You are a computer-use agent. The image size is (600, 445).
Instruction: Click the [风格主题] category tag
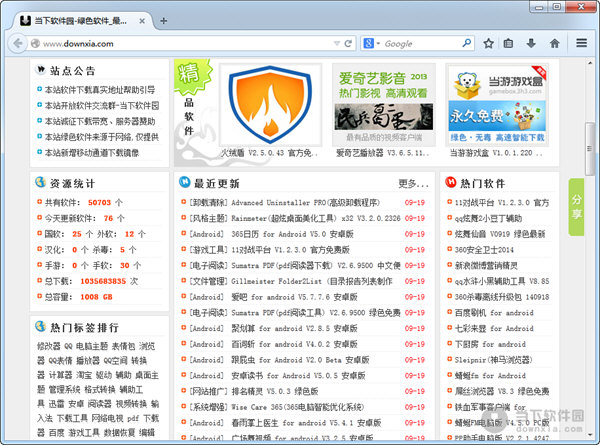coord(209,218)
